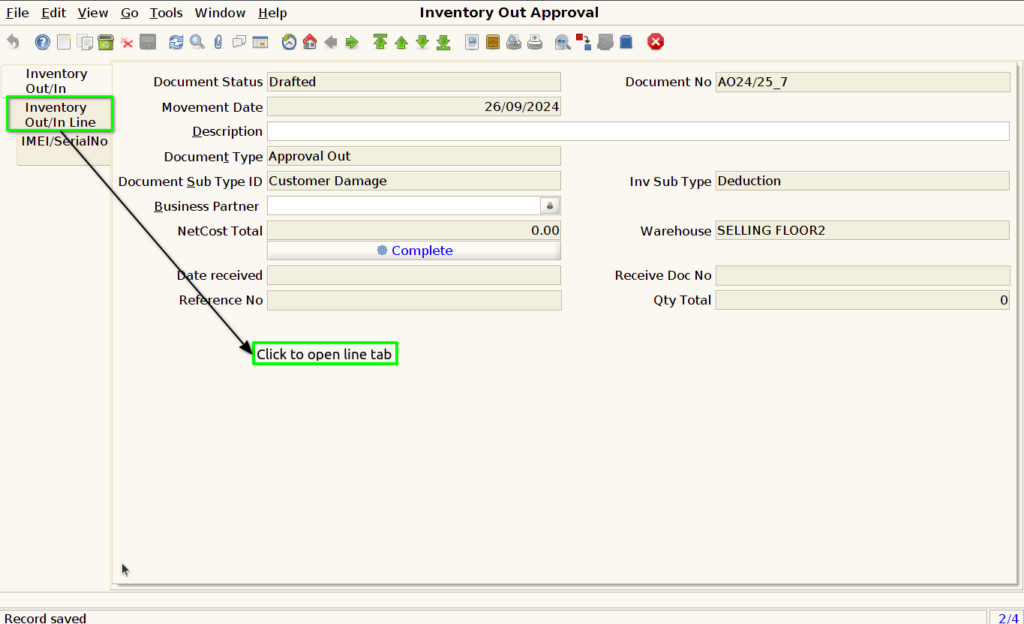Screen dimensions: 1024x624
Task: Go to next record with the down arrow
Action: coord(423,42)
